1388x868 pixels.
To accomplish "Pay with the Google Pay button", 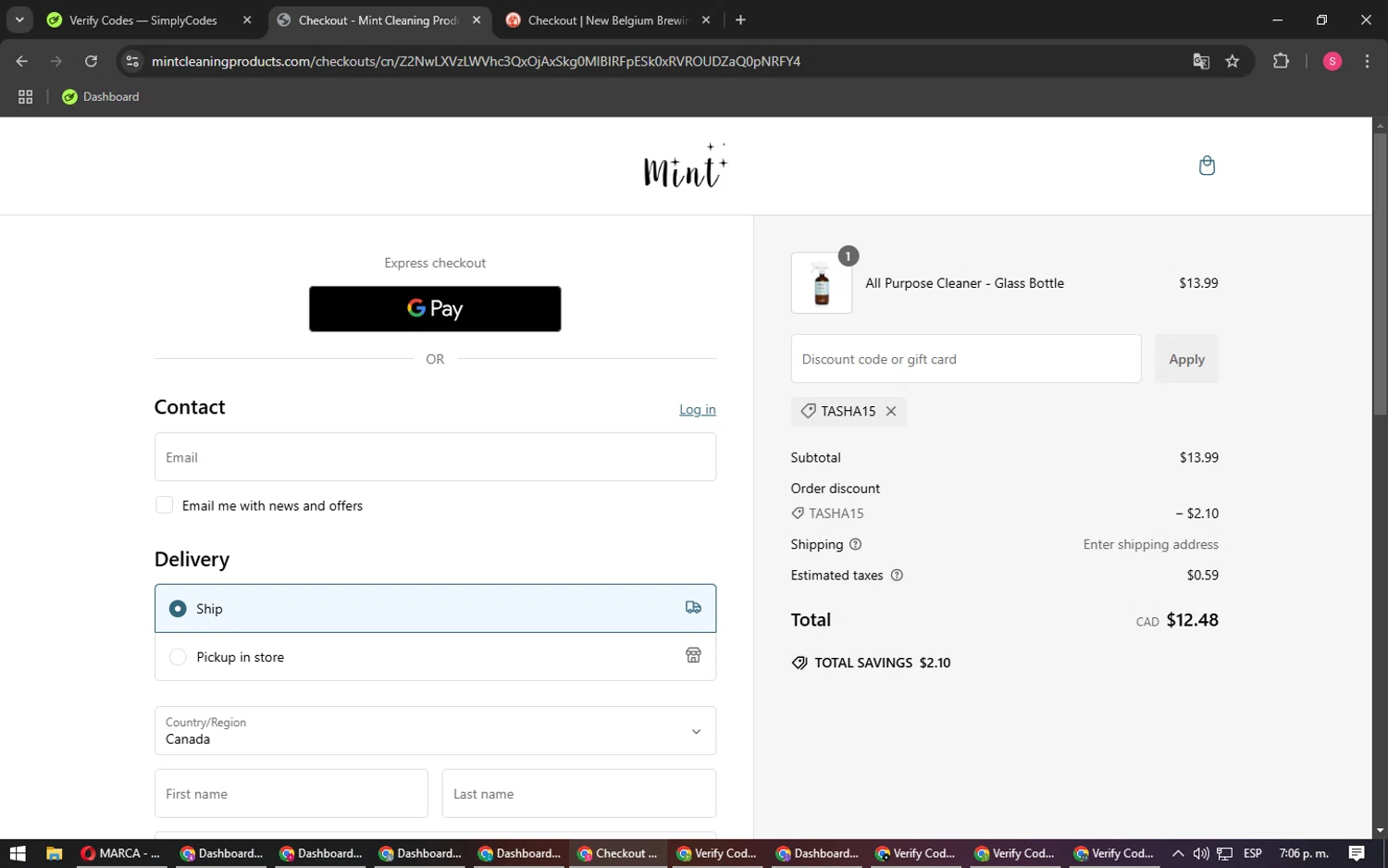I will click(x=435, y=308).
